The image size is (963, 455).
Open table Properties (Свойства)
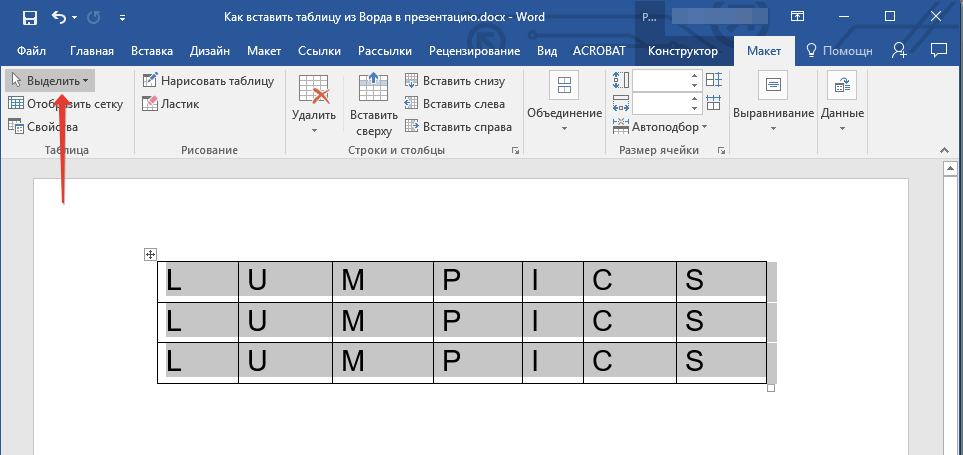tap(43, 126)
